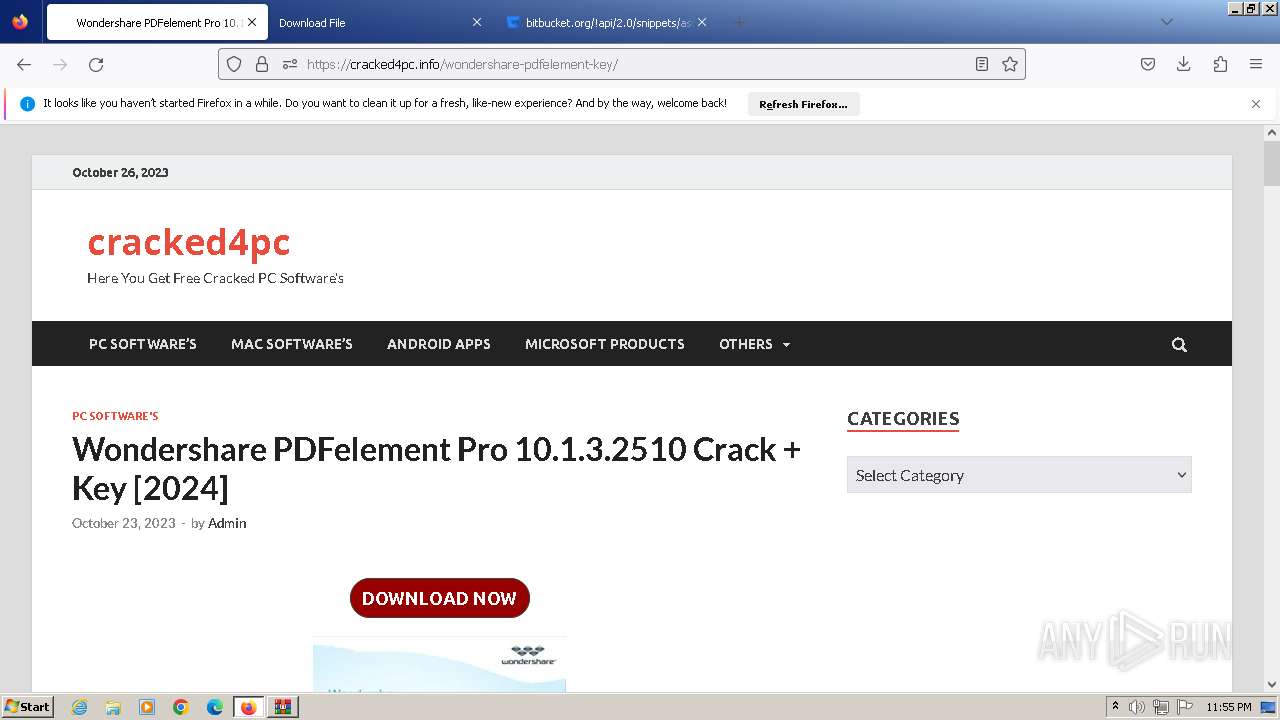Open the File Explorer taskbar icon
This screenshot has width=1280, height=720.
point(113,707)
